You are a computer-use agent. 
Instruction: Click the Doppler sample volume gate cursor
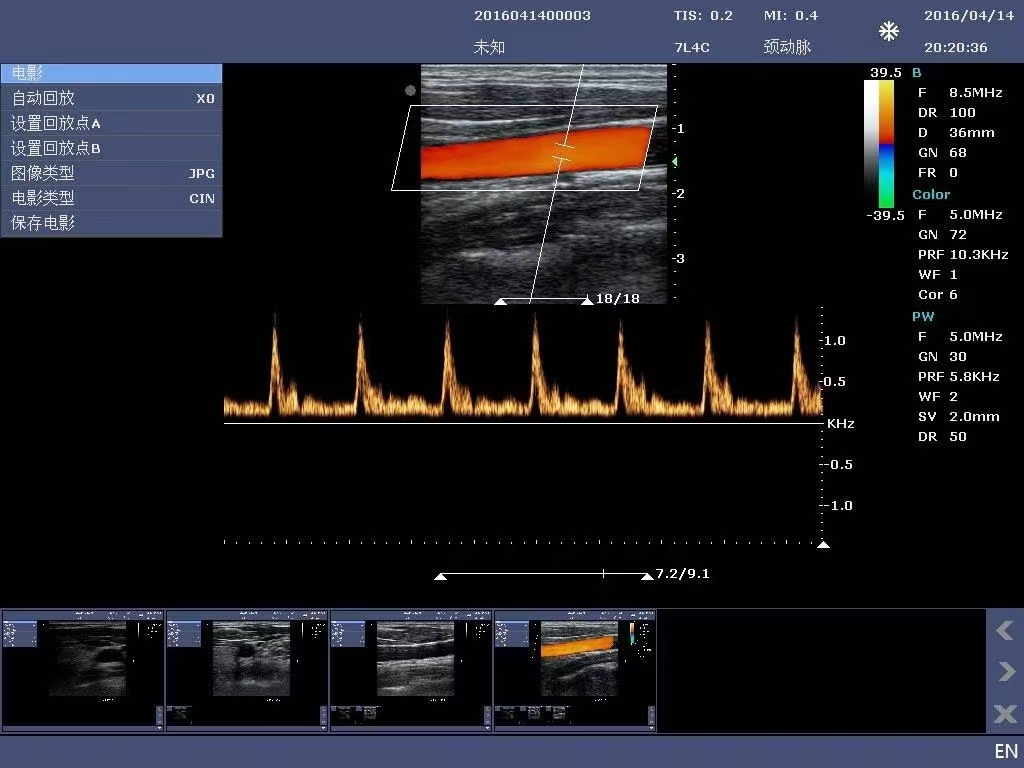pyautogui.click(x=563, y=152)
